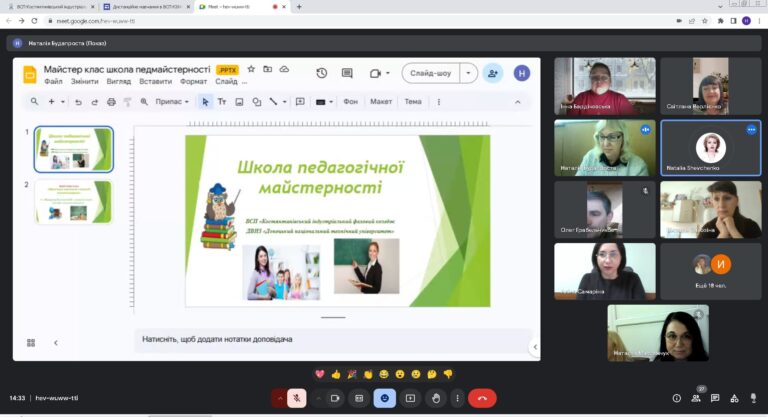Screen dimensions: 768x417
Task: Redo action in Slides toolbar
Action: tap(95, 102)
